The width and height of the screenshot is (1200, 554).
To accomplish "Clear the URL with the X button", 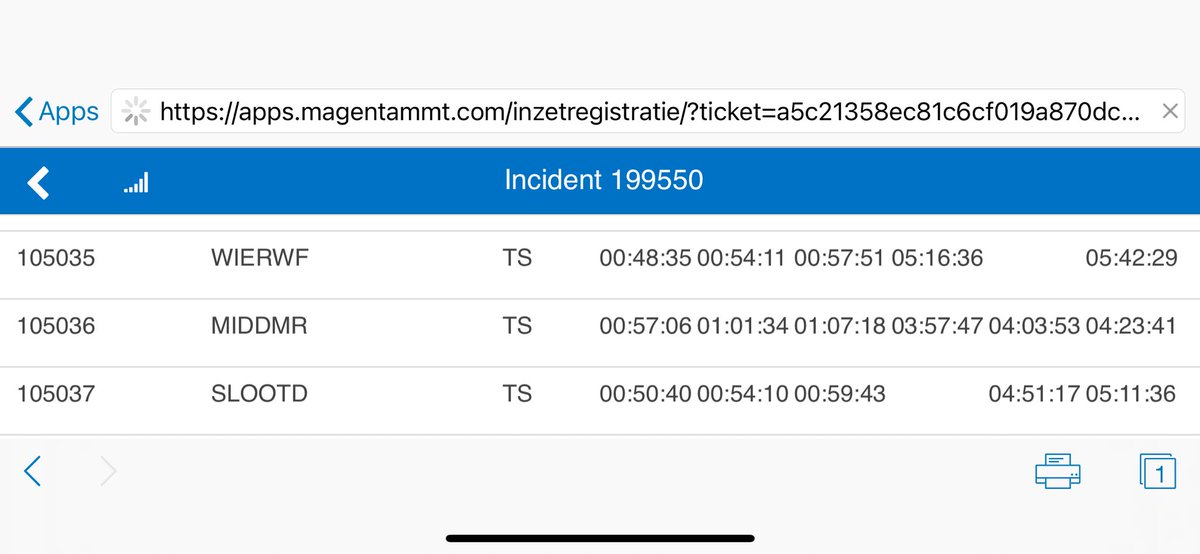I will pos(1169,113).
